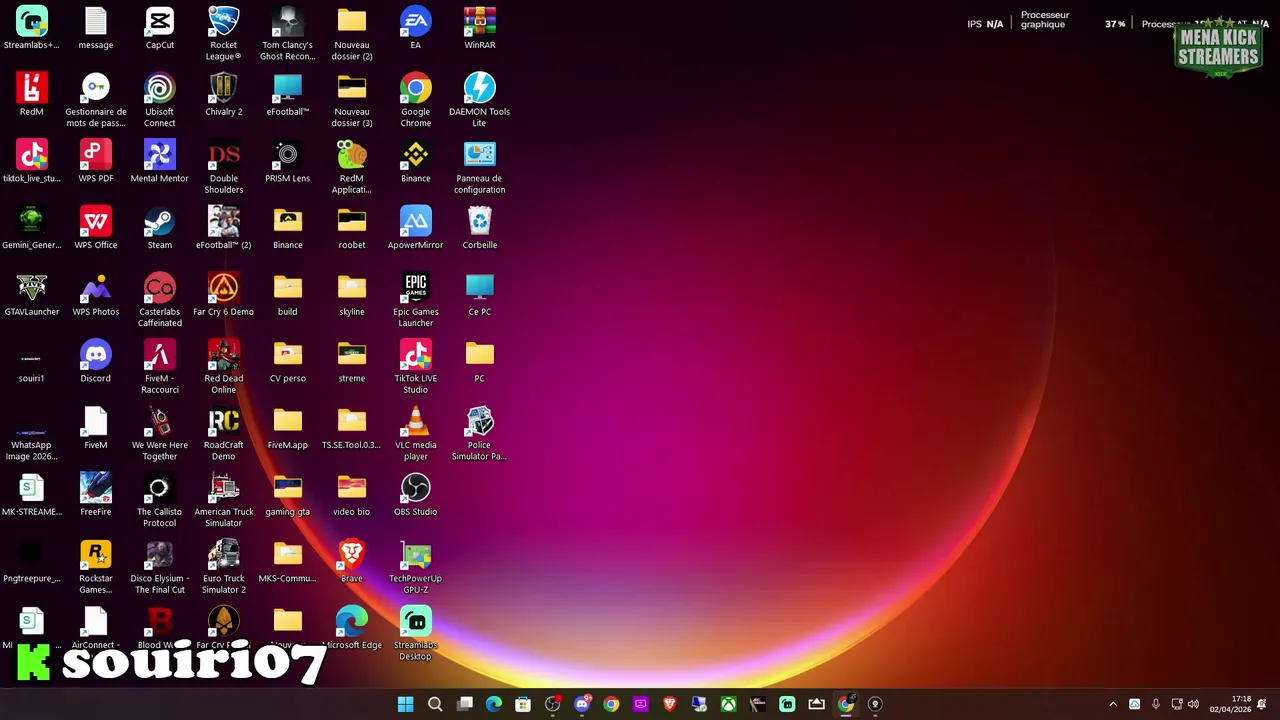1280x720 pixels.
Task: Select the TikTok LIVE Studio desktop icon
Action: pyautogui.click(x=416, y=367)
